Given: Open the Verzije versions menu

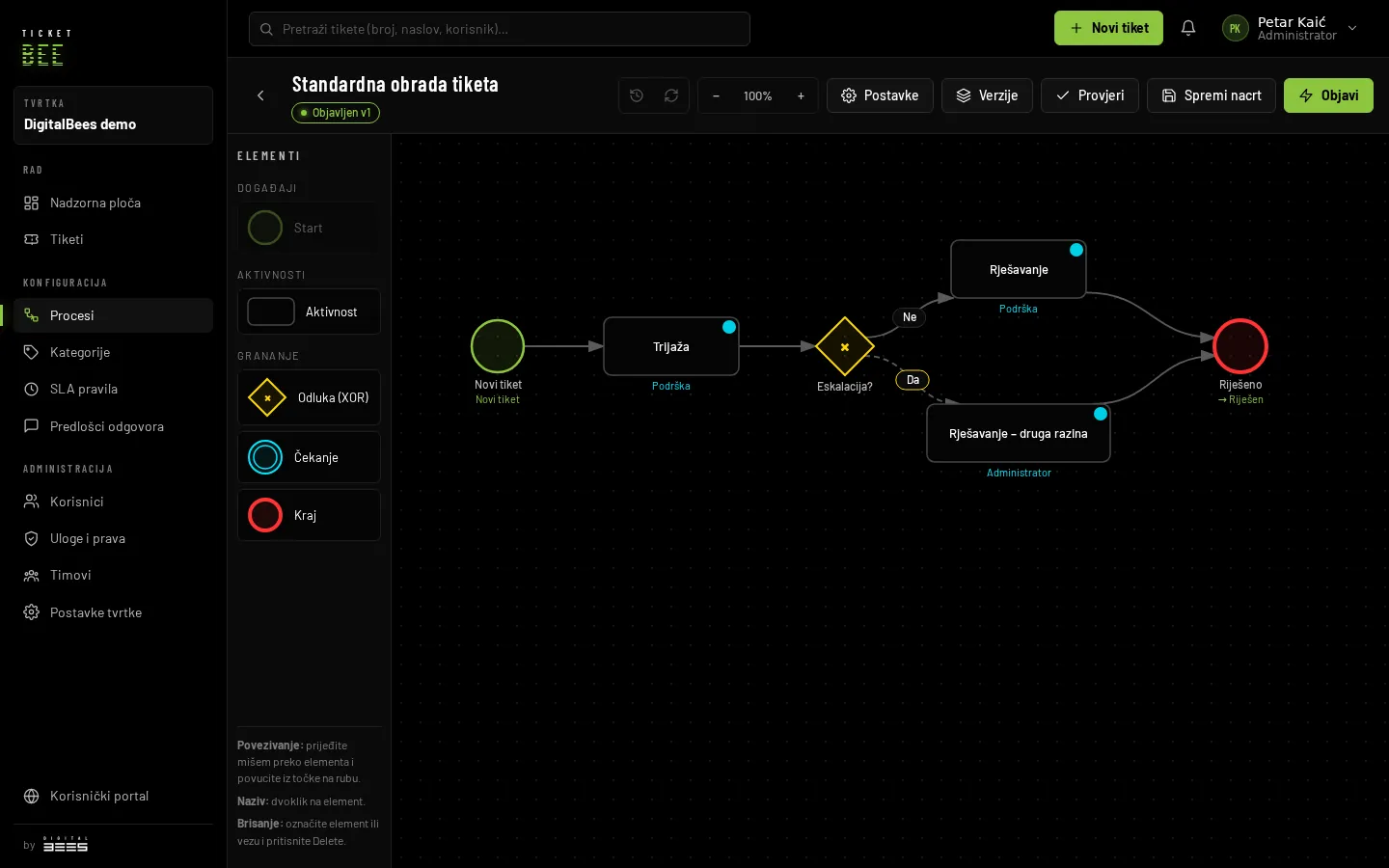Looking at the screenshot, I should pos(987,95).
